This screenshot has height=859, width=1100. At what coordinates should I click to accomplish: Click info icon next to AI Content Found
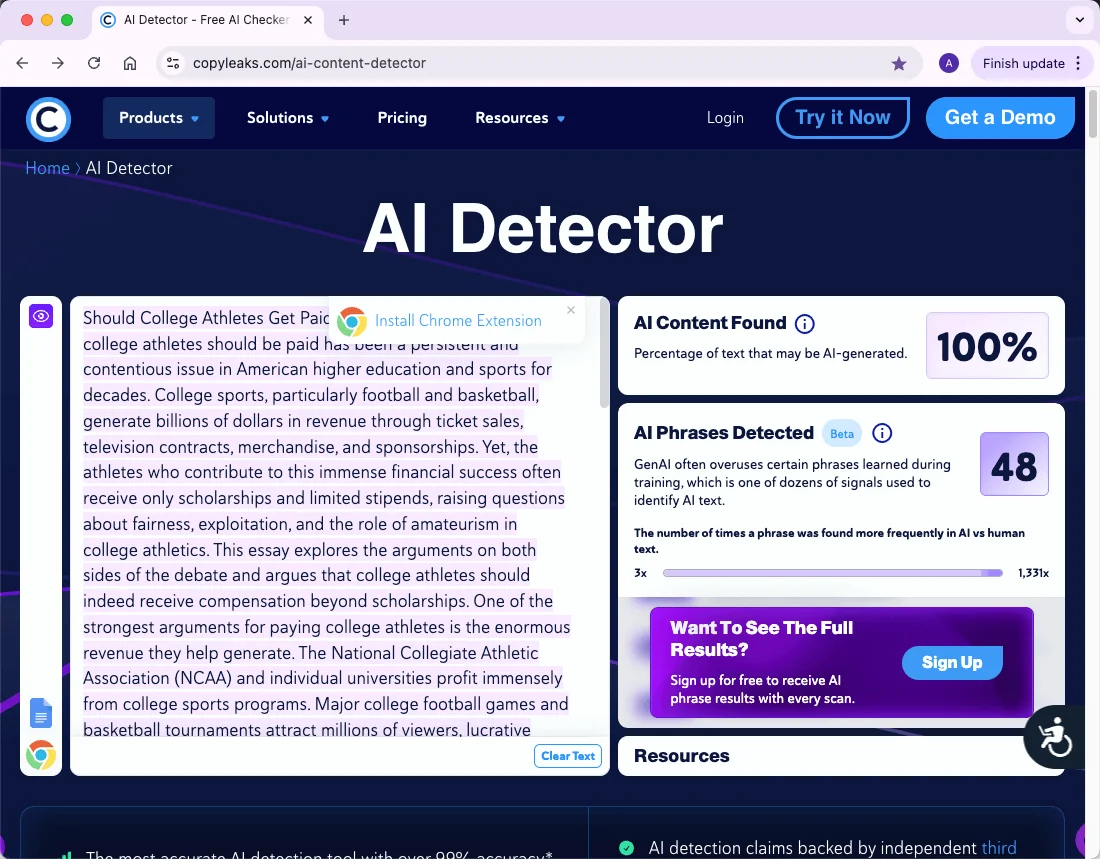tap(805, 324)
